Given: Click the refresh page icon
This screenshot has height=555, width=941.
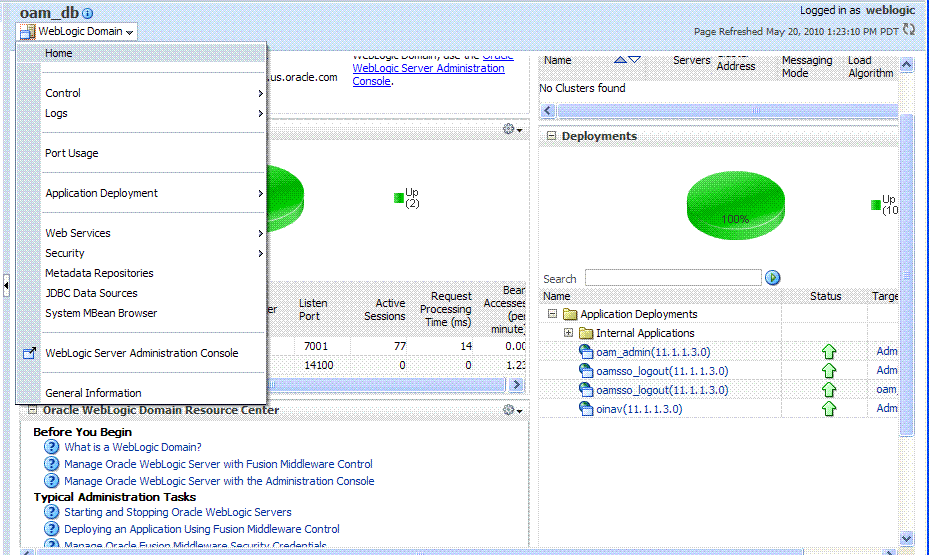Looking at the screenshot, I should 909,29.
